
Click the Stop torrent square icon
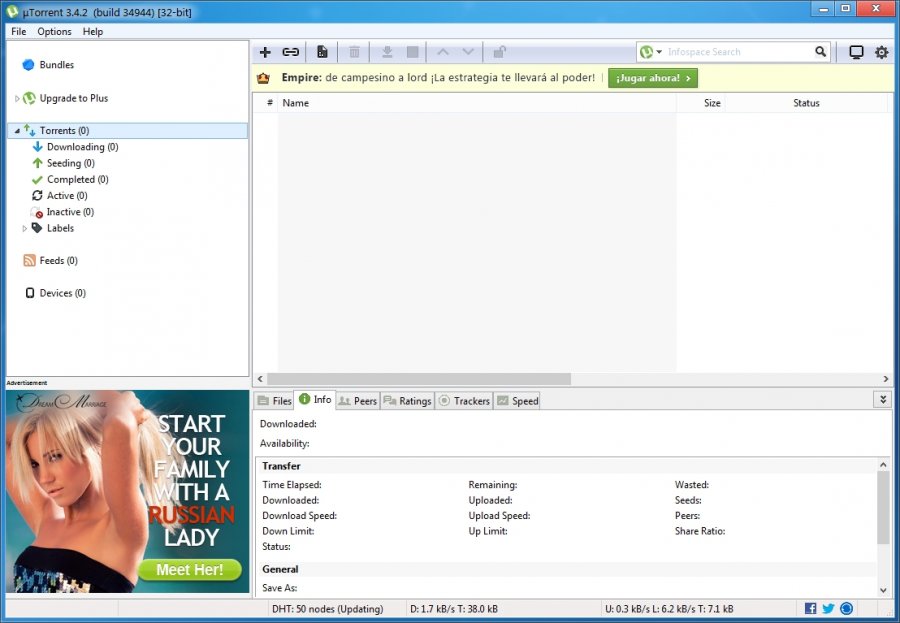pos(412,52)
